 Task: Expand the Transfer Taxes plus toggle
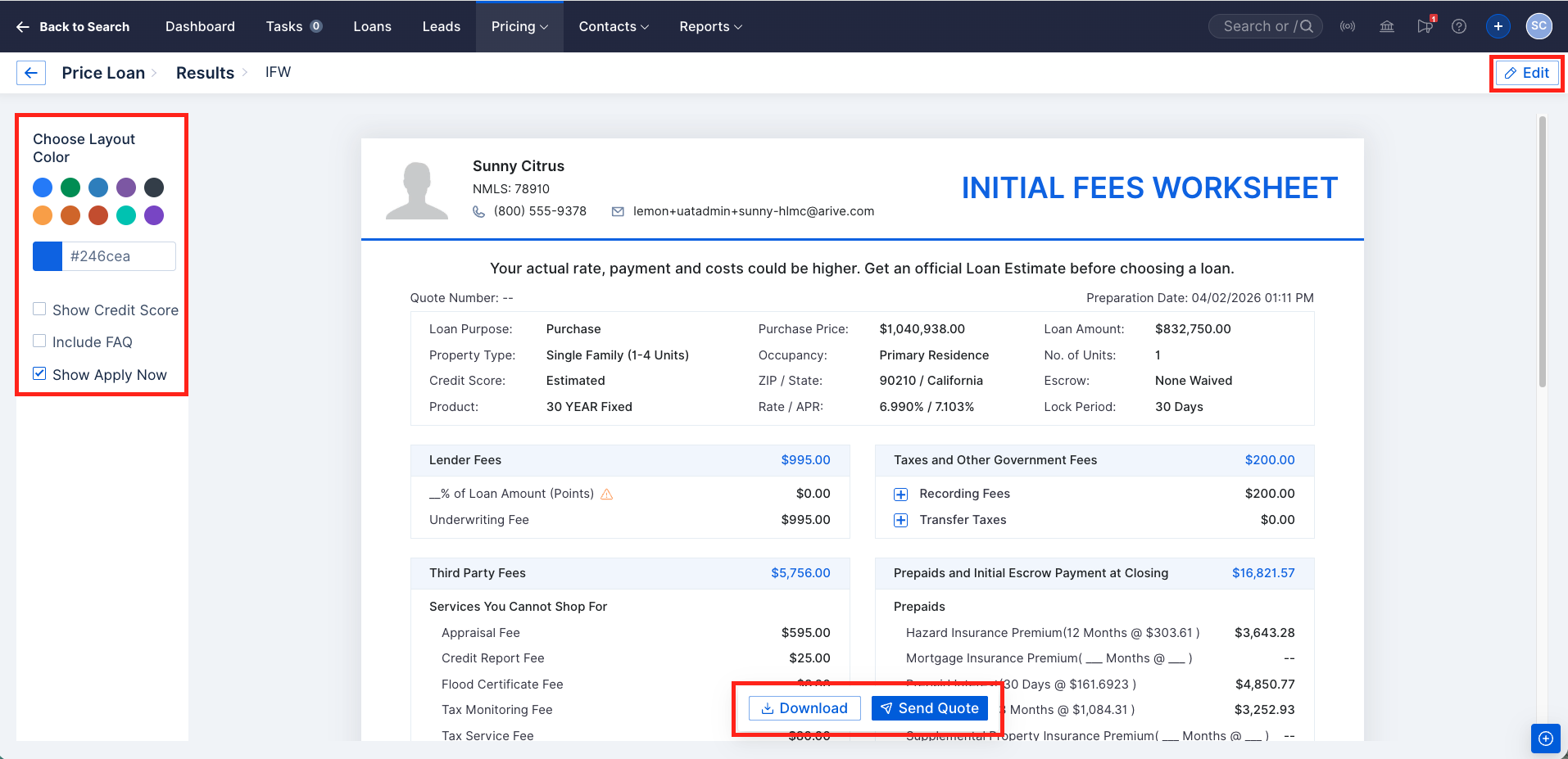900,520
